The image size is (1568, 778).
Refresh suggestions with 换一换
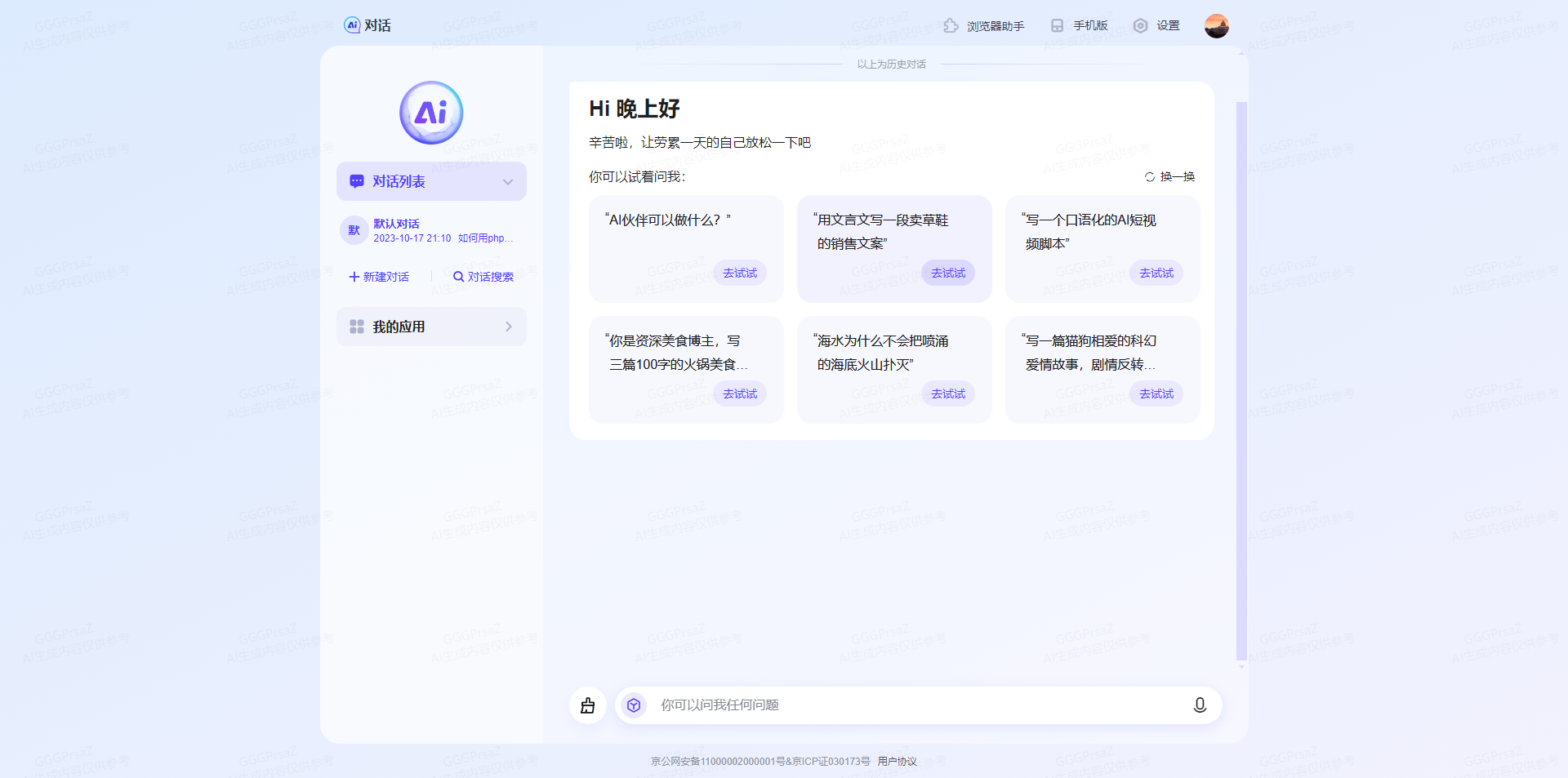1169,177
